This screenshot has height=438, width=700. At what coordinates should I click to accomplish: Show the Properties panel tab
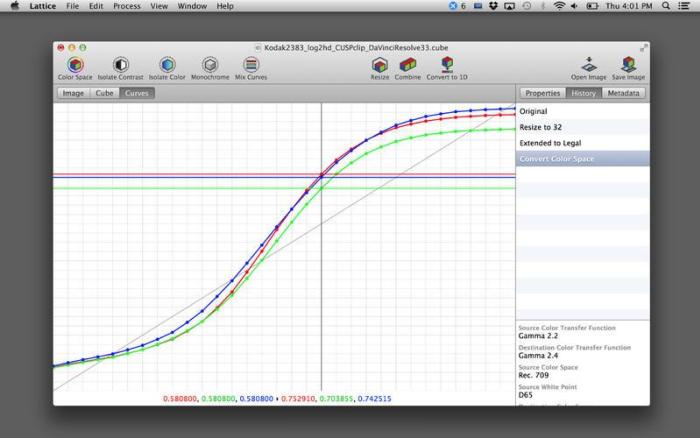[x=543, y=93]
